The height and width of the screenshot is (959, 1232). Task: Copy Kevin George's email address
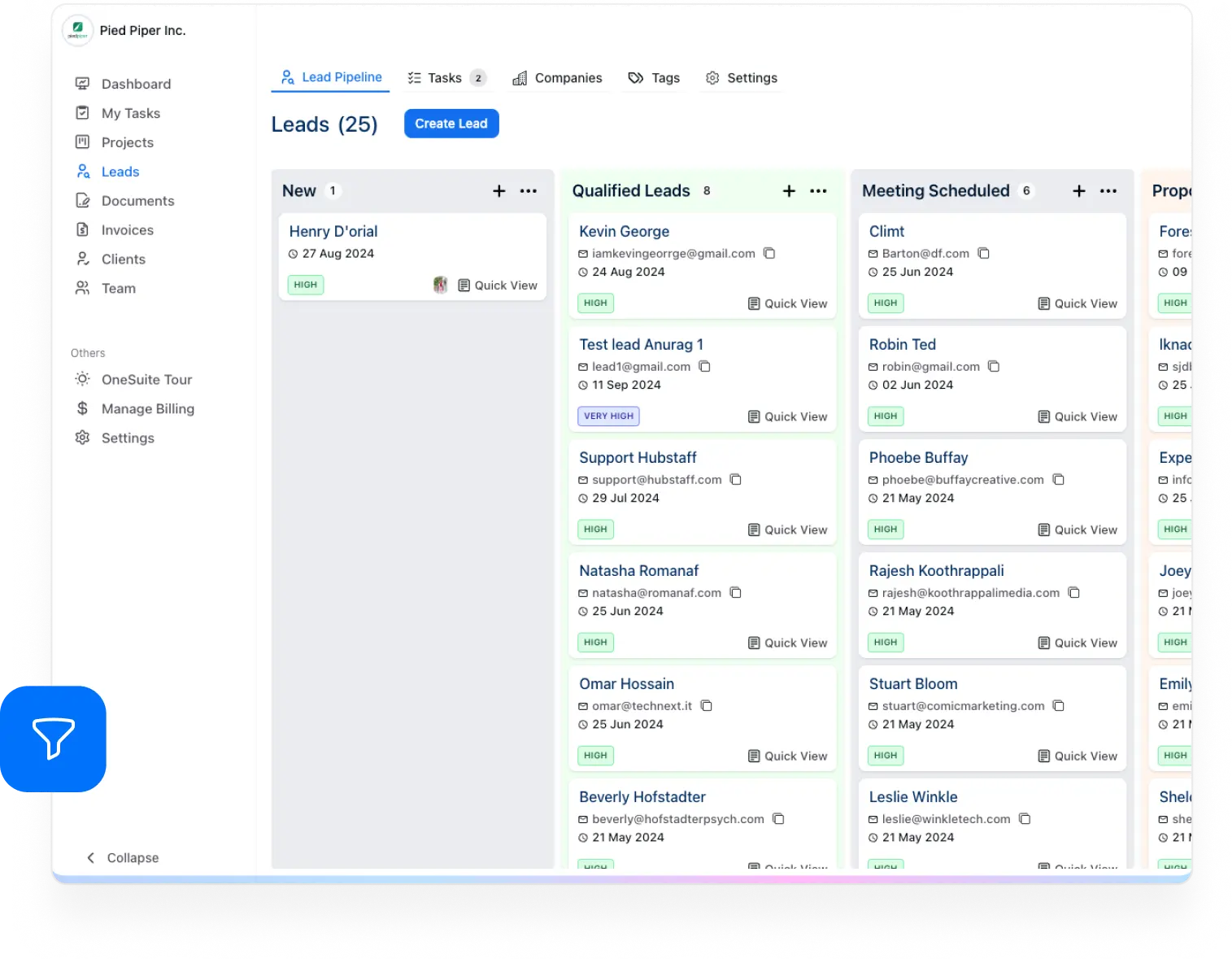pos(769,253)
